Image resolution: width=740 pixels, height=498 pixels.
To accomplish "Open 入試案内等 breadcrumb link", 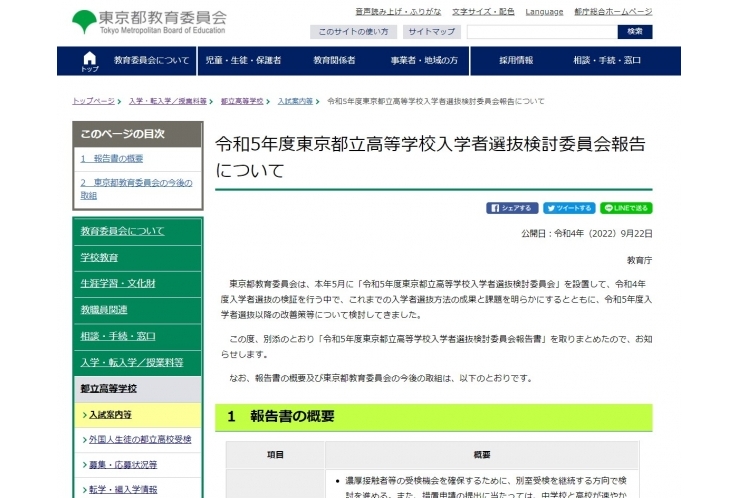I will click(x=295, y=101).
